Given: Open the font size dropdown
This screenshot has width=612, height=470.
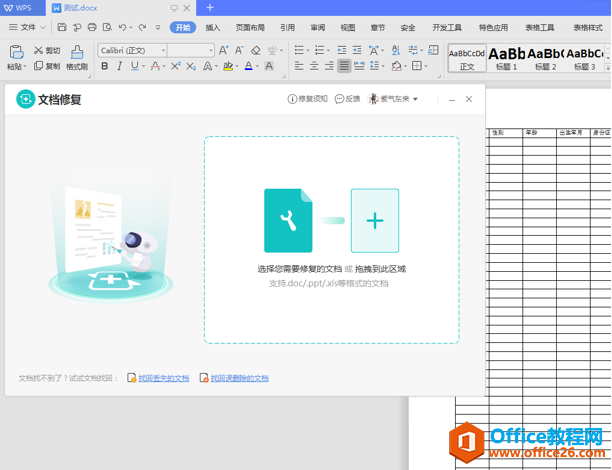Looking at the screenshot, I should pyautogui.click(x=211, y=50).
